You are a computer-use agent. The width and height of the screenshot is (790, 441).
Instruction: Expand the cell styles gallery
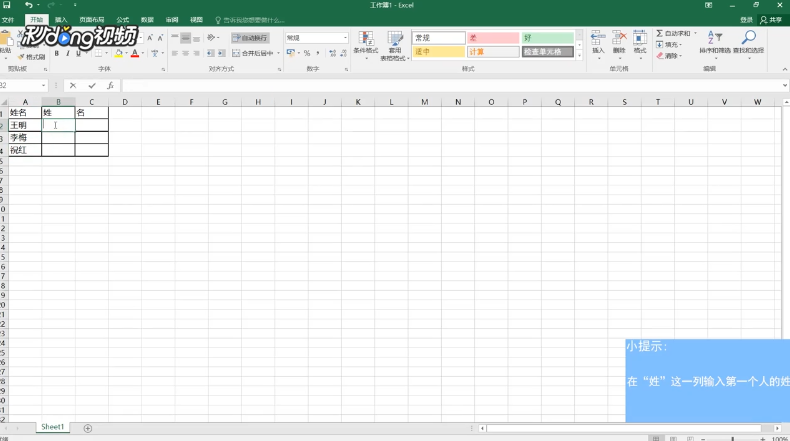(579, 55)
